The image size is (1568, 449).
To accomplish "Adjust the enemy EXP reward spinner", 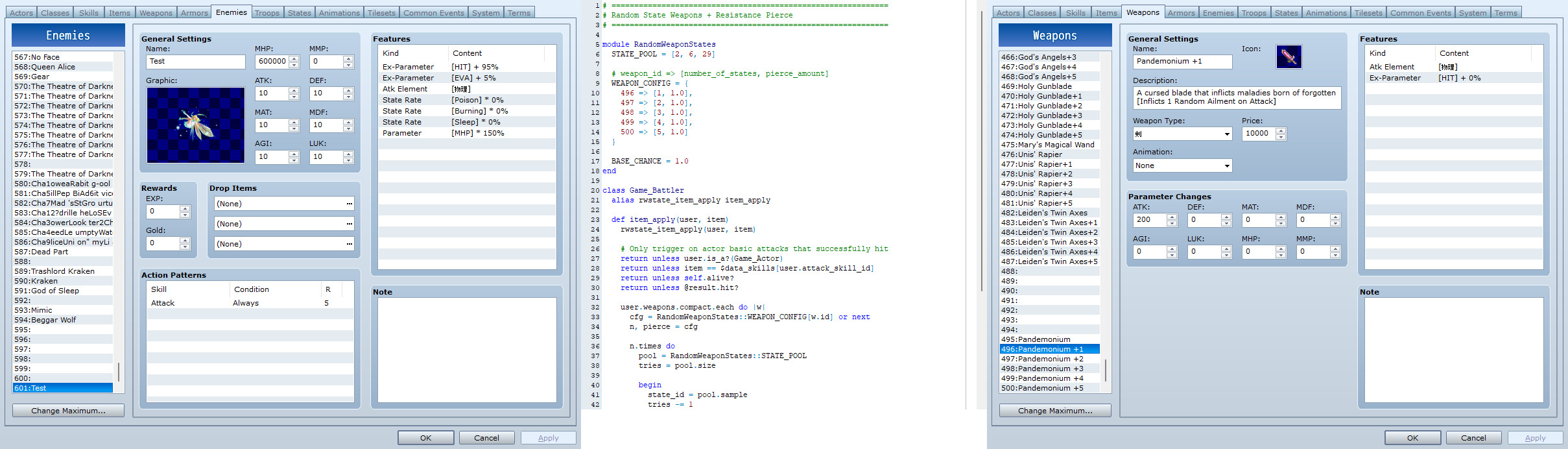I will point(185,212).
